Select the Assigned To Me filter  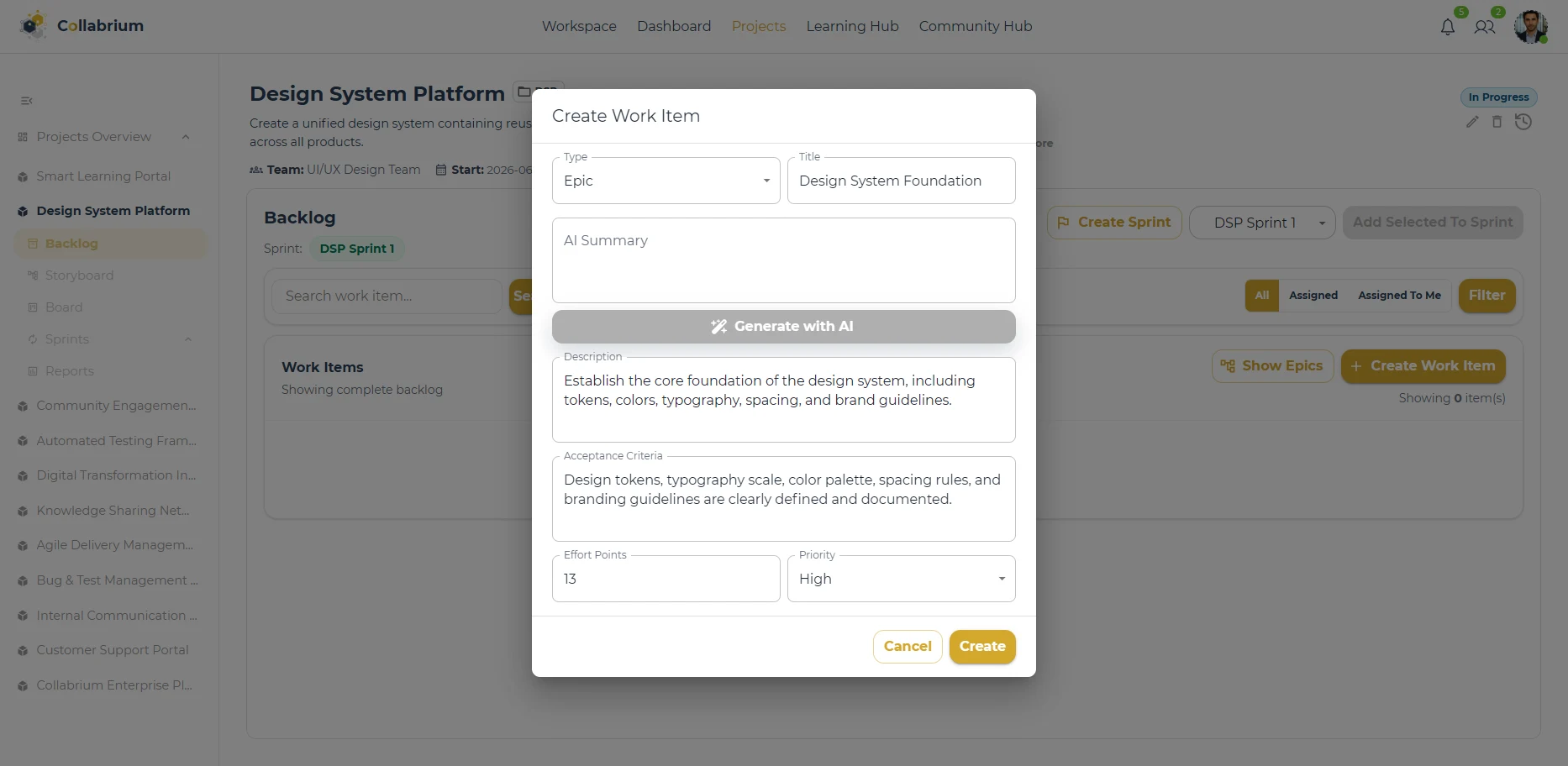tap(1399, 296)
